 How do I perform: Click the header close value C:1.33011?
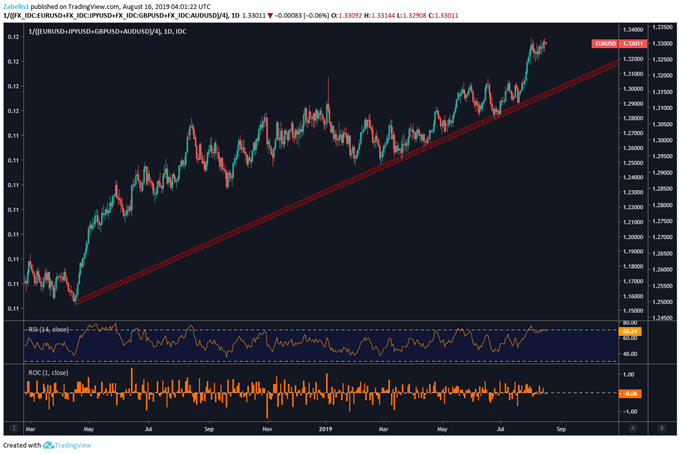[443, 15]
